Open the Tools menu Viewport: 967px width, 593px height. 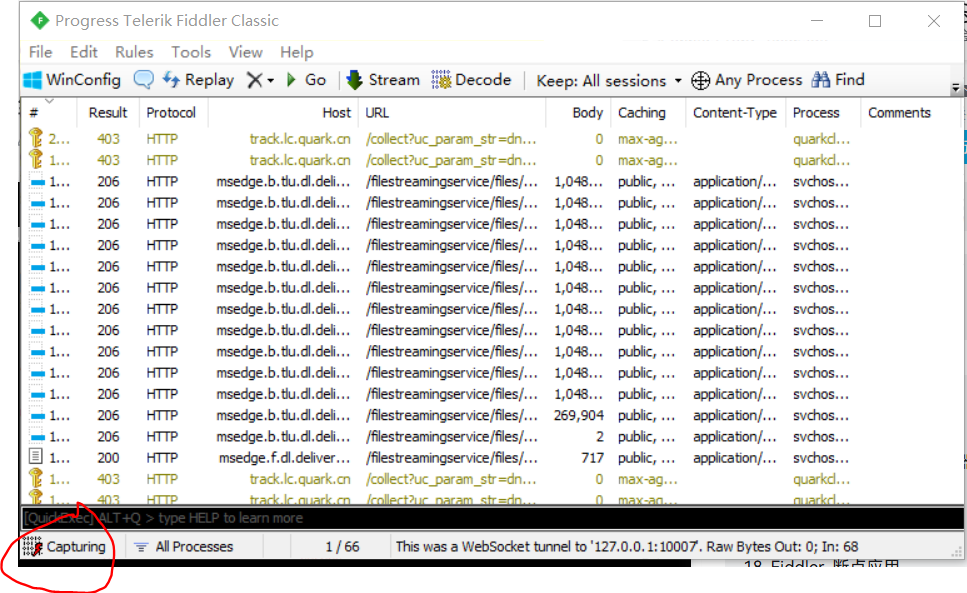[x=190, y=52]
